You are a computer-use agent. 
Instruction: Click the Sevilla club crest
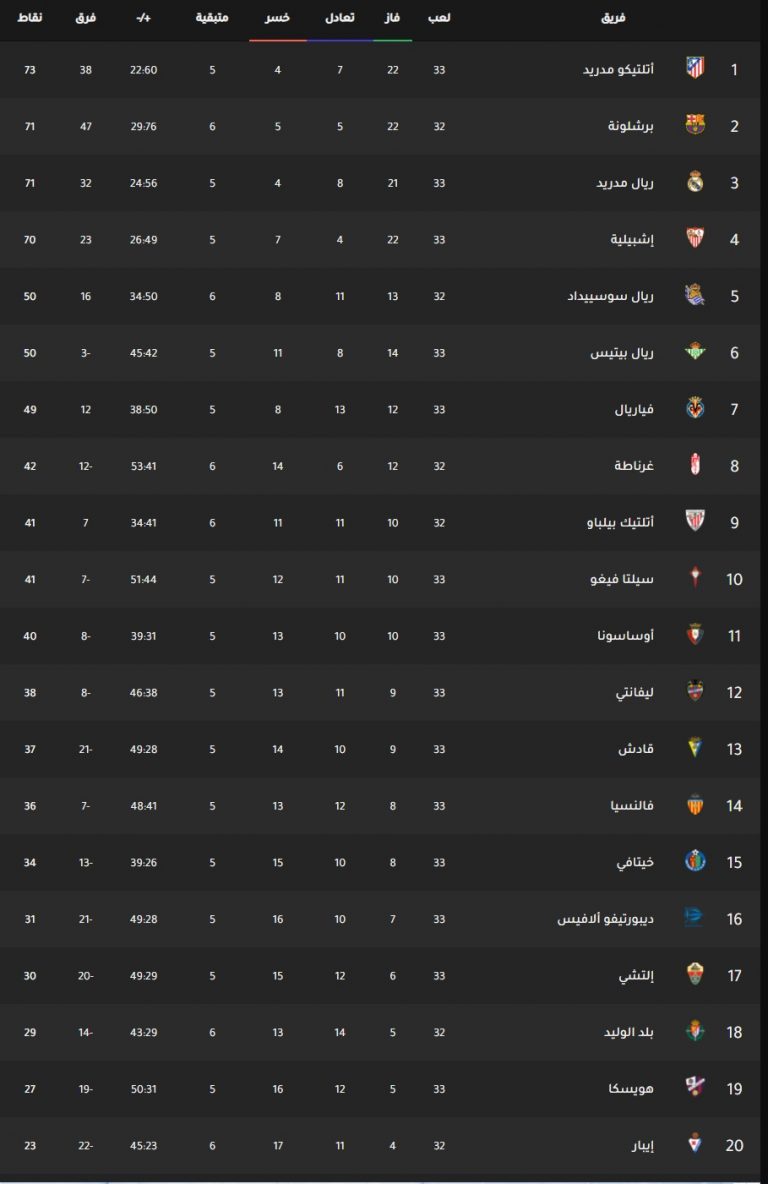pos(695,239)
